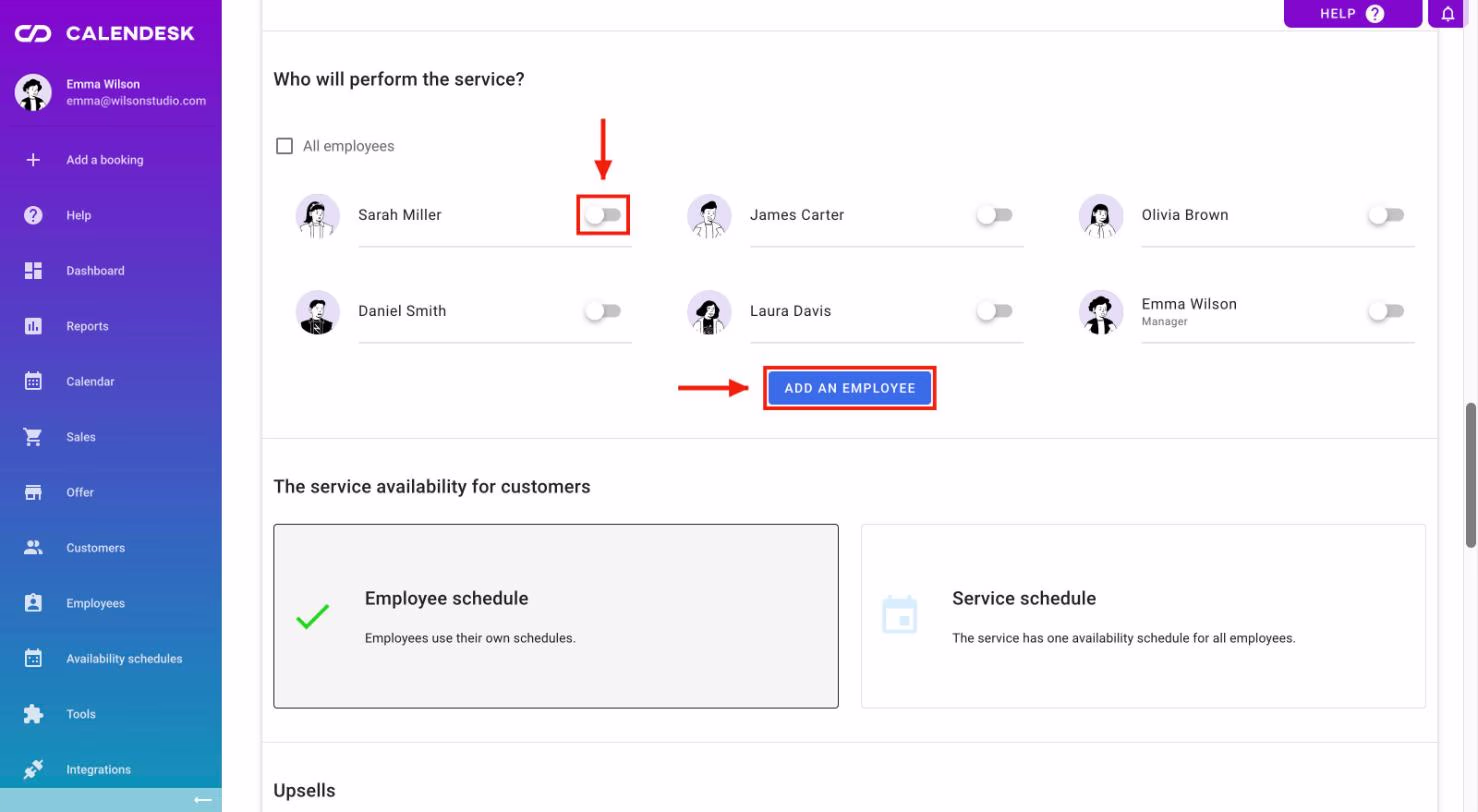1478x812 pixels.
Task: Enable the Emma Wilson Manager toggle
Action: point(1386,311)
